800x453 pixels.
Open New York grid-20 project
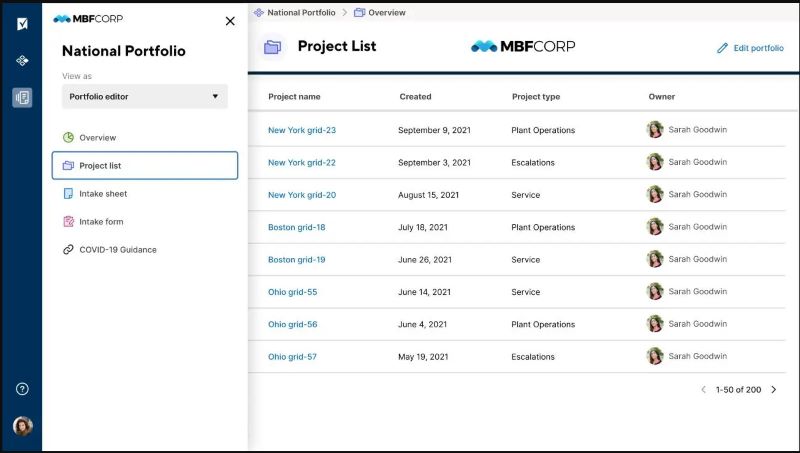(302, 195)
